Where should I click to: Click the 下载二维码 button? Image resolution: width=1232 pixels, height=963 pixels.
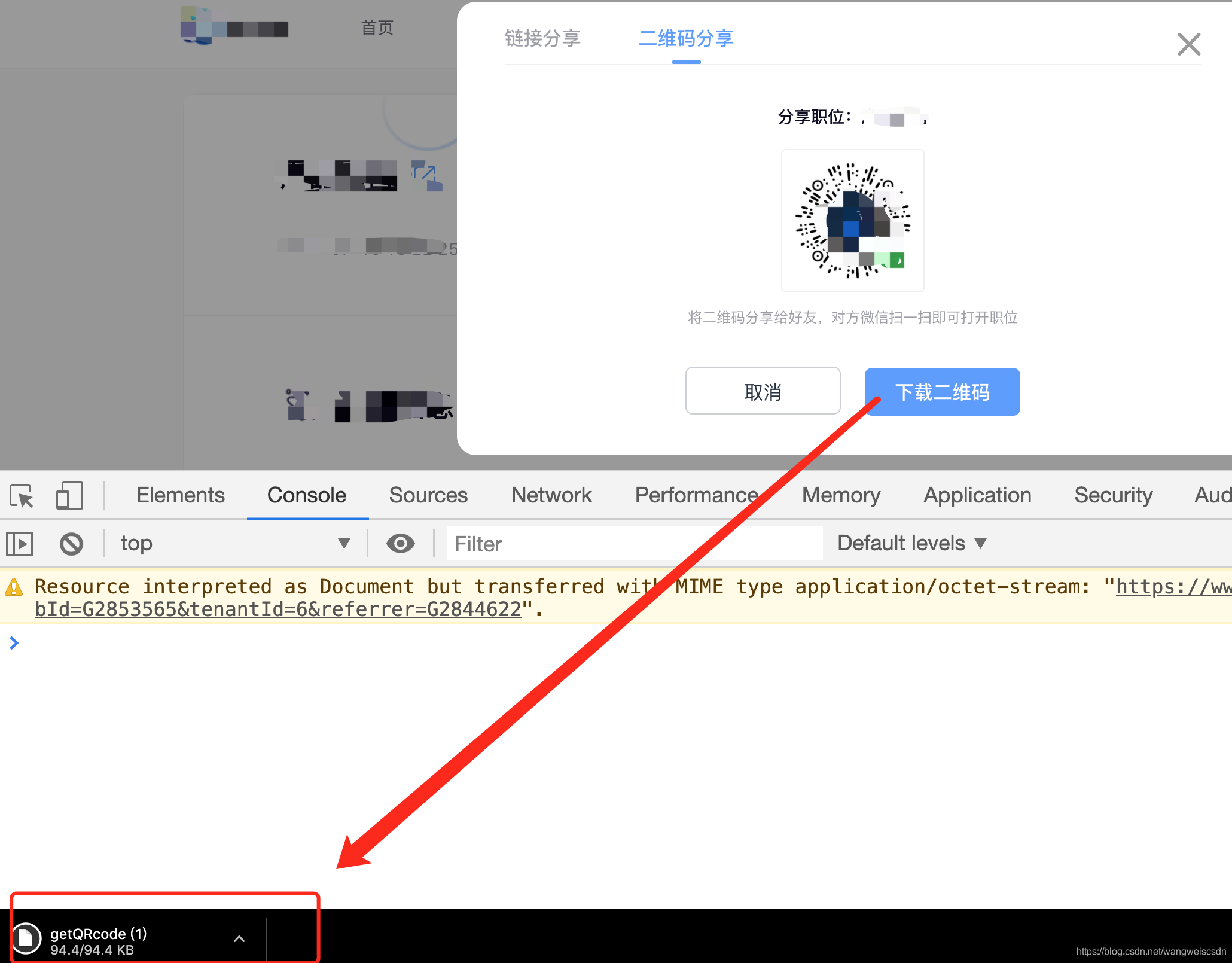[x=942, y=392]
